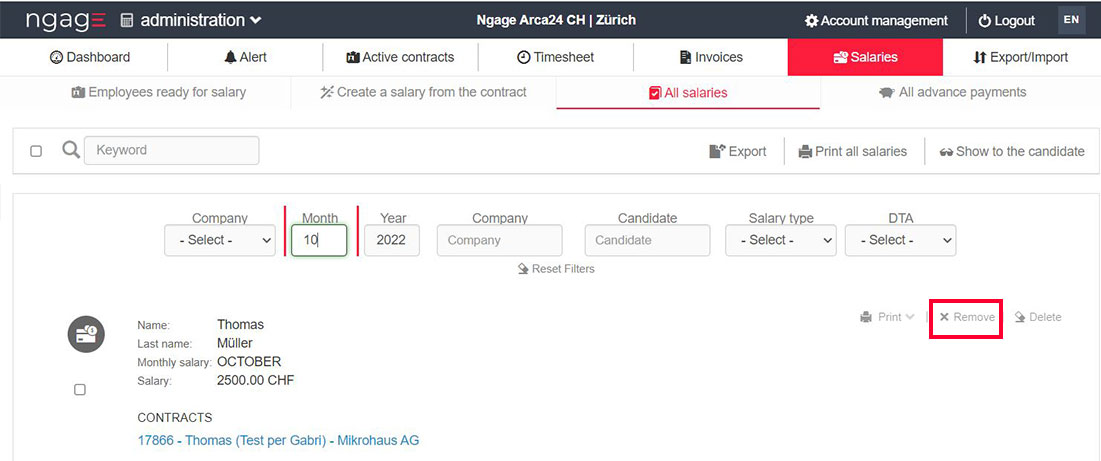Click the round salary payment icon
This screenshot has width=1101, height=461.
tap(86, 334)
